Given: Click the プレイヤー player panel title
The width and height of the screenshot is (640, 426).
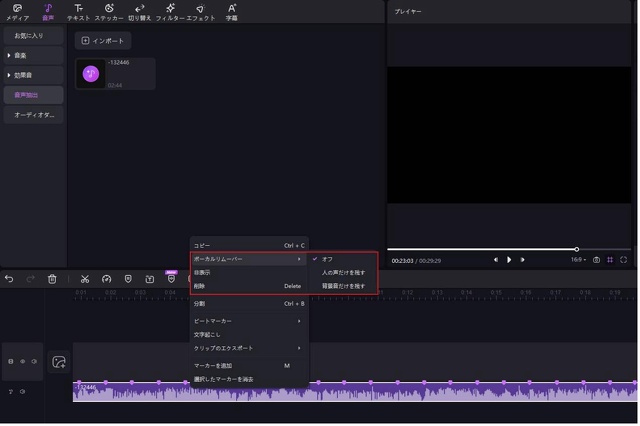Looking at the screenshot, I should (409, 11).
